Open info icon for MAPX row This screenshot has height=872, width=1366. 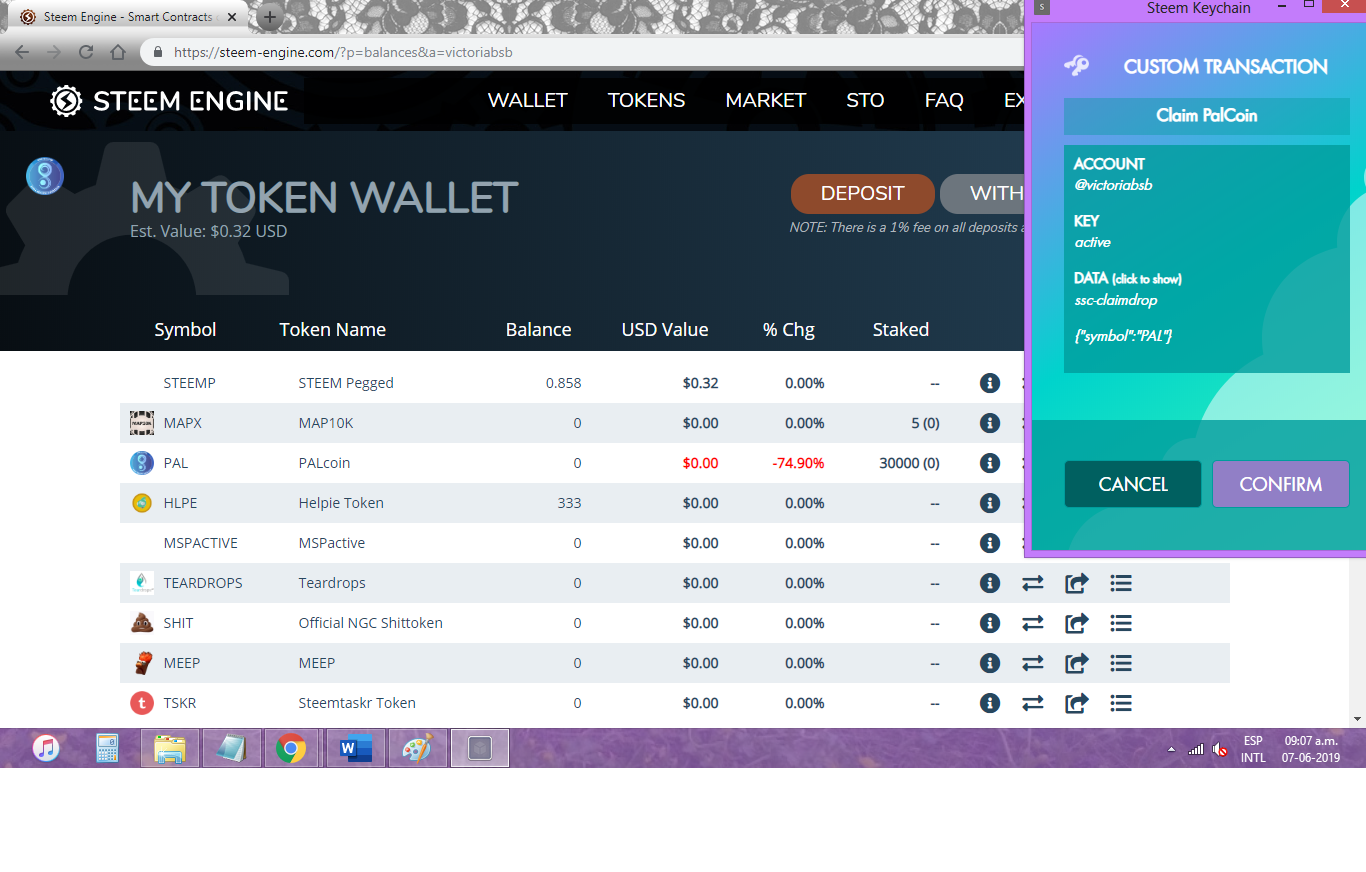[x=990, y=423]
